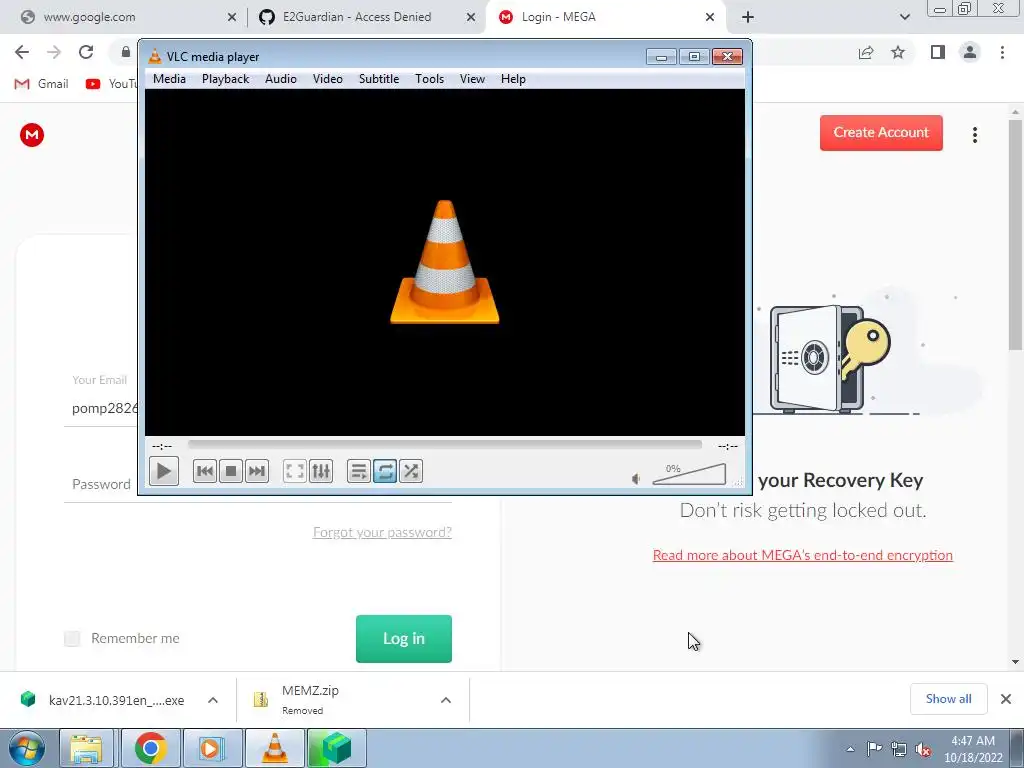The width and height of the screenshot is (1024, 768).
Task: Skip to previous media in VLC
Action: pos(204,471)
